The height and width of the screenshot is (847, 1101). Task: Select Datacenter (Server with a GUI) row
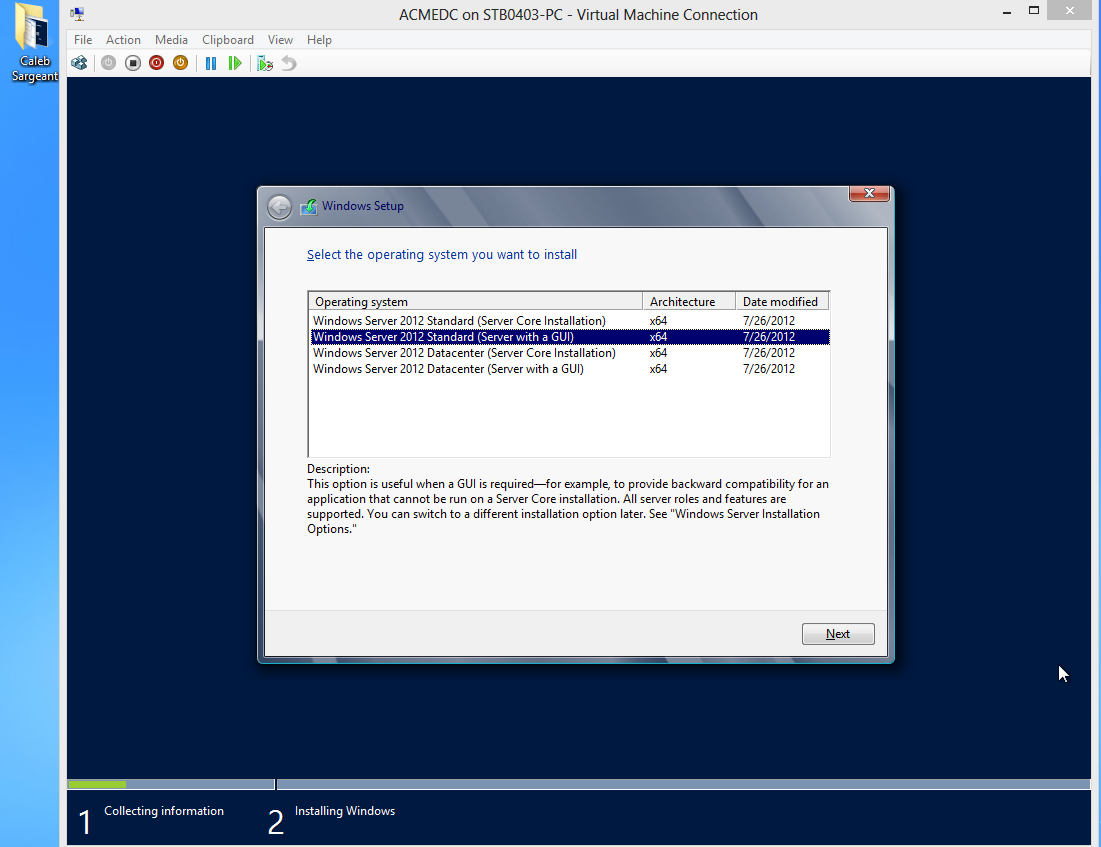pyautogui.click(x=569, y=369)
